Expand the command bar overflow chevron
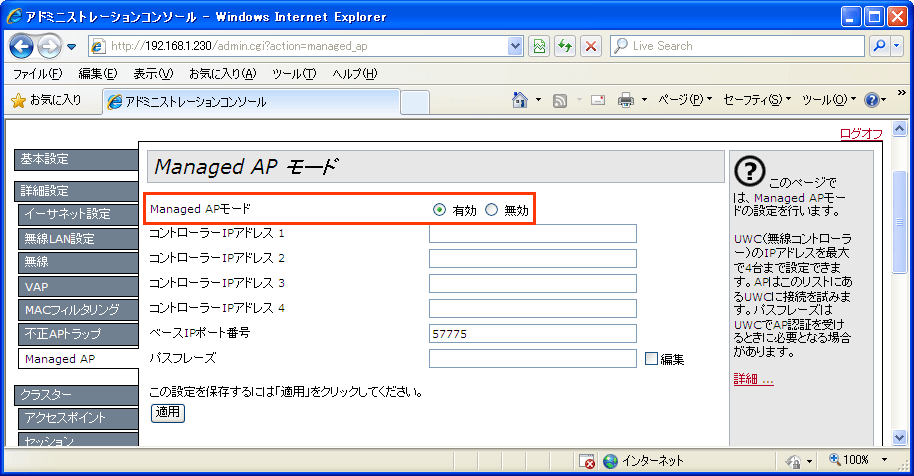 (901, 93)
